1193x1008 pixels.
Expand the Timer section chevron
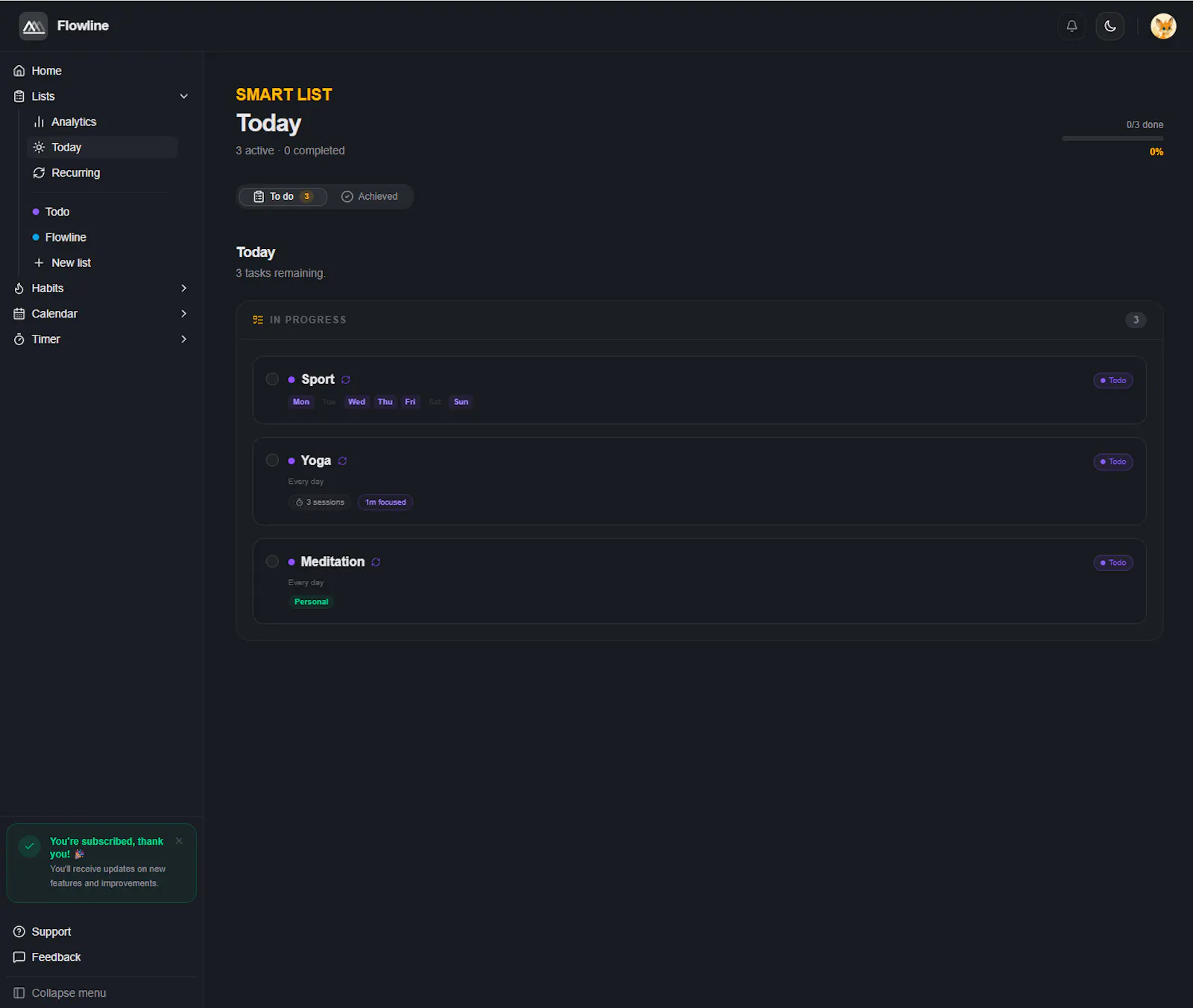pos(183,338)
